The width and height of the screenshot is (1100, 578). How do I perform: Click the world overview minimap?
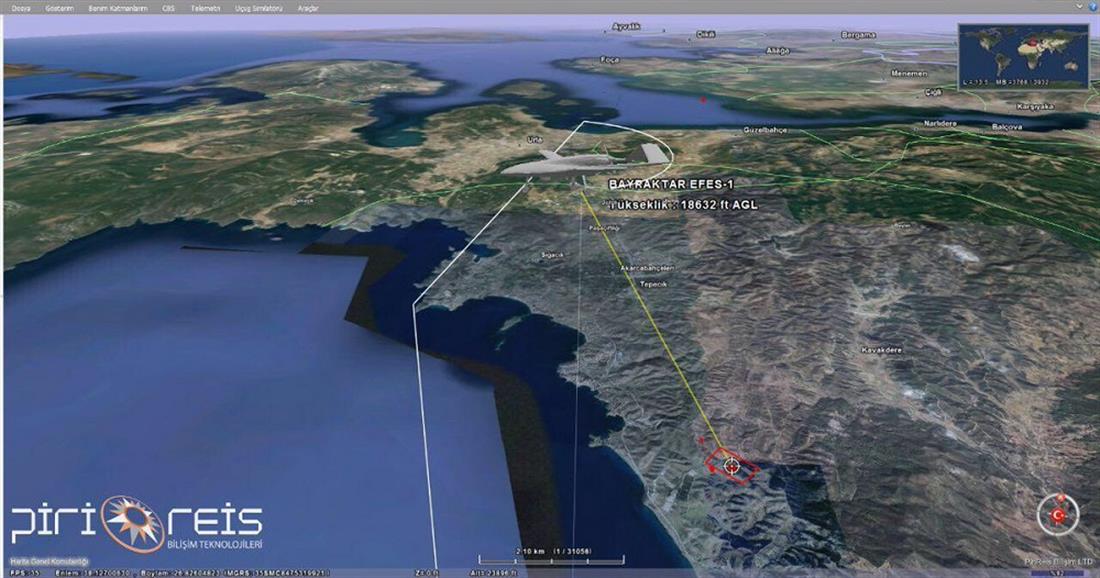click(1021, 54)
